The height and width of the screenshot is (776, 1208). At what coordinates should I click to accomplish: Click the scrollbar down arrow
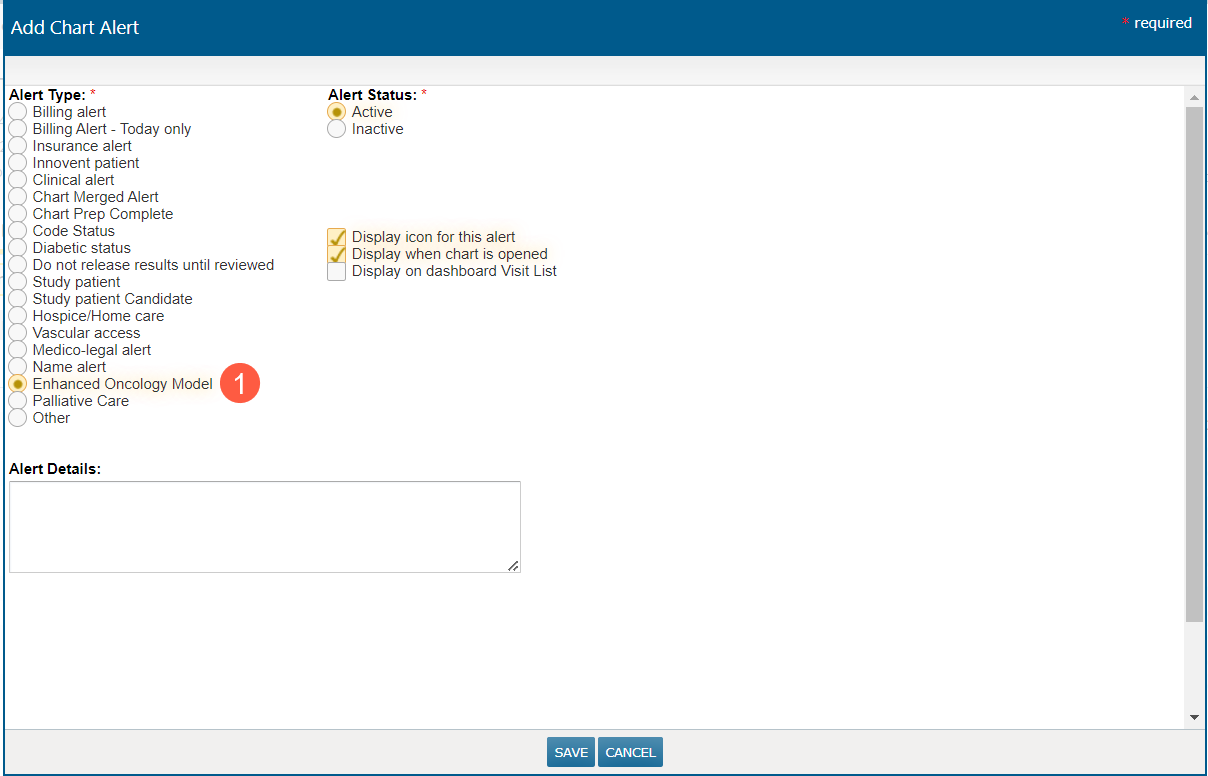[x=1194, y=718]
